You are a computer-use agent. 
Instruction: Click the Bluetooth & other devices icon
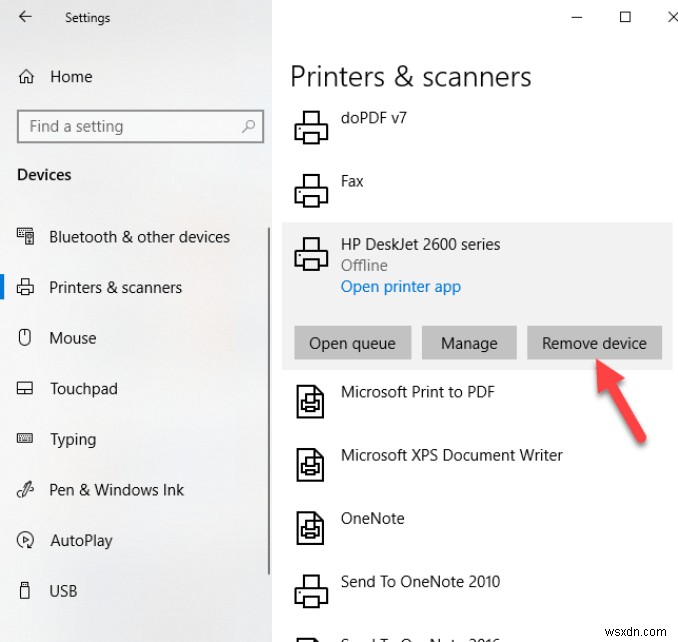pyautogui.click(x=26, y=236)
